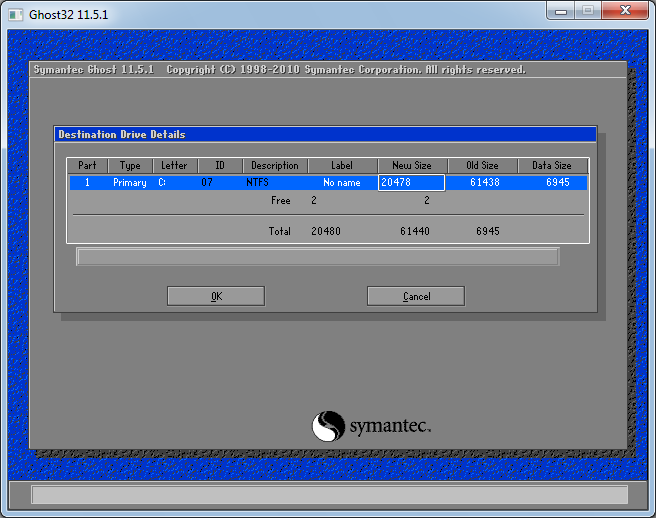Select the Part column header
The image size is (656, 518).
coord(87,166)
